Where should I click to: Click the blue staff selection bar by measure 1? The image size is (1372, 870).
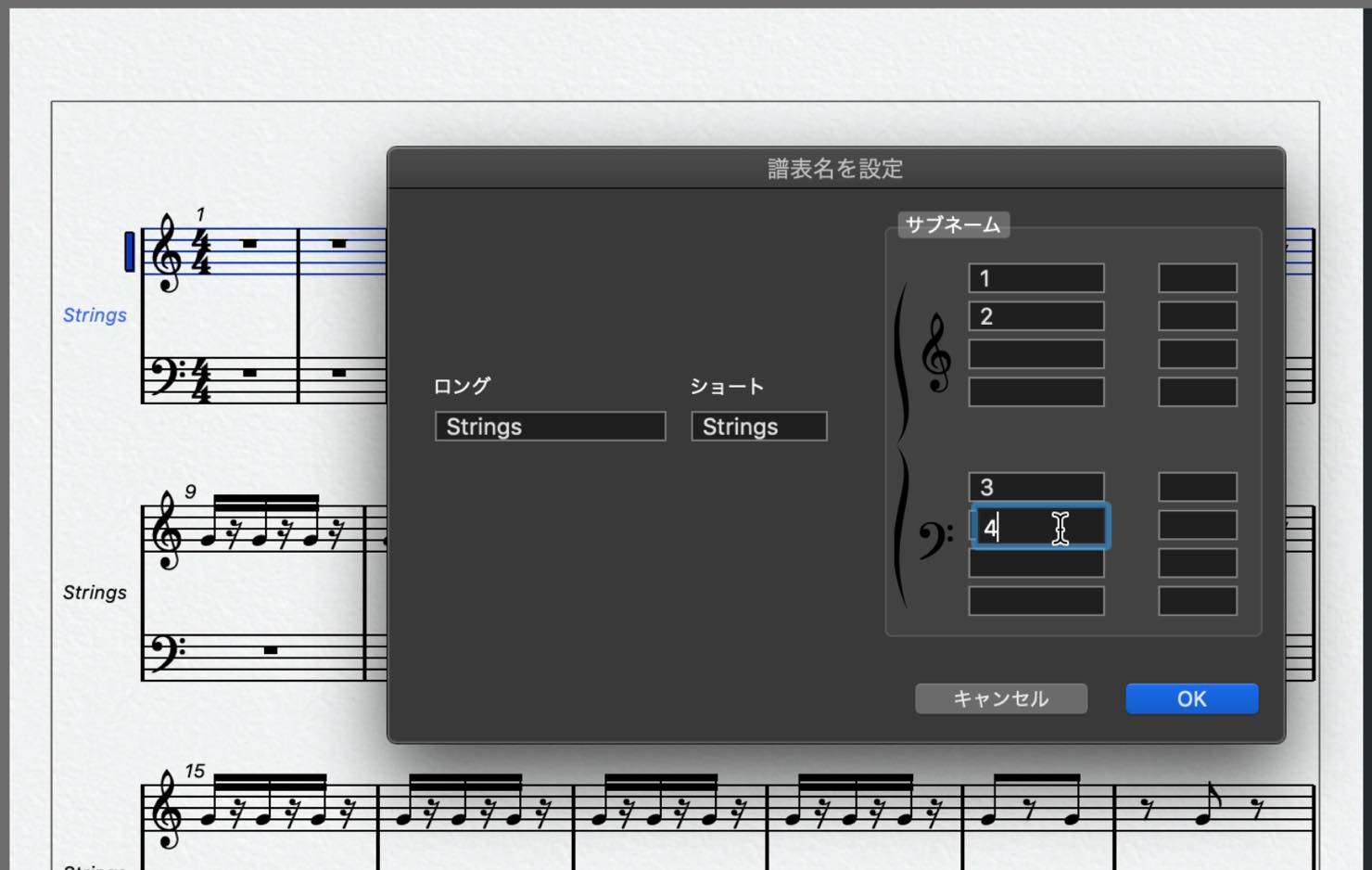coord(130,251)
